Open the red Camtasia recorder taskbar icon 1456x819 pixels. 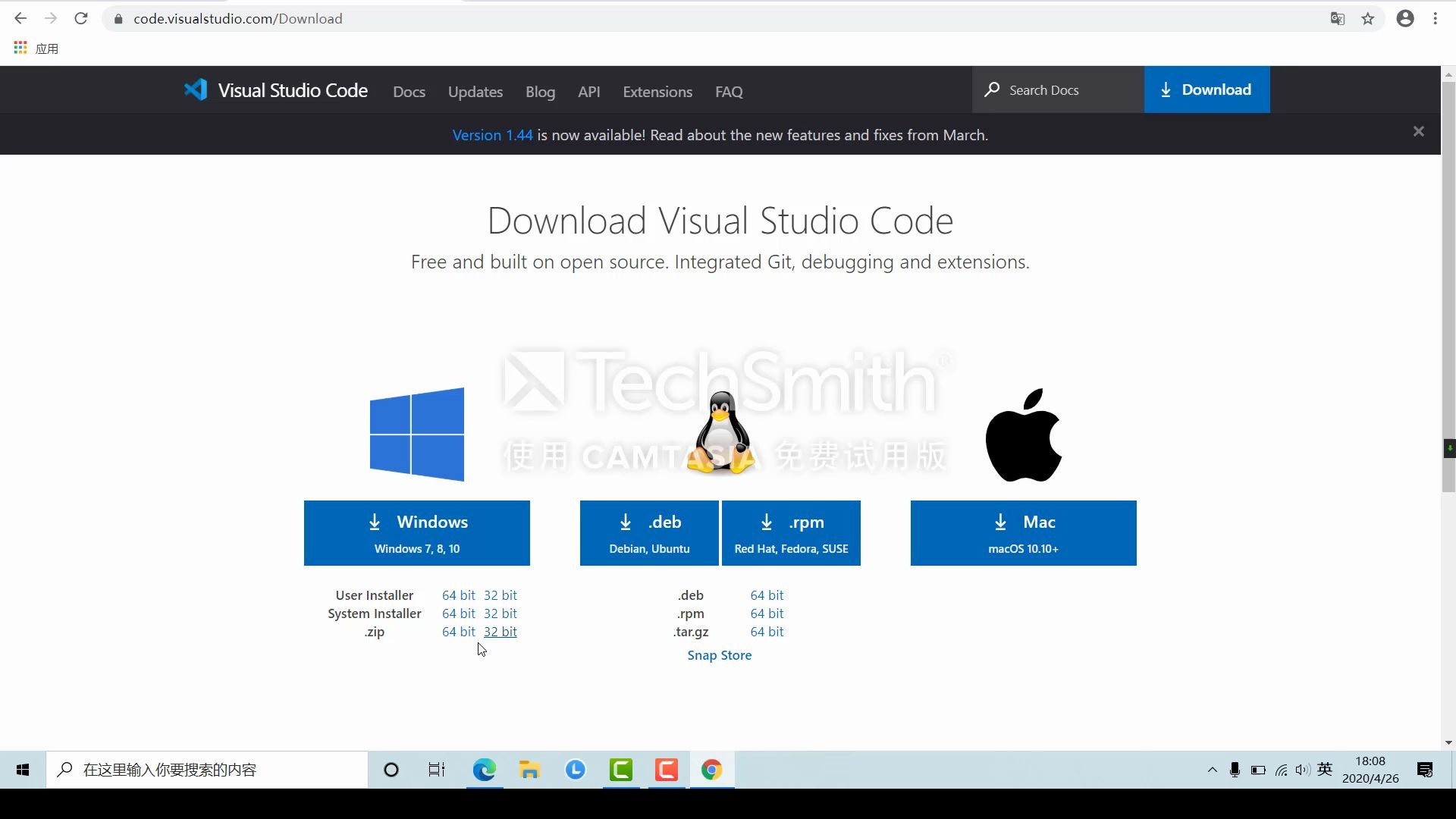click(667, 770)
